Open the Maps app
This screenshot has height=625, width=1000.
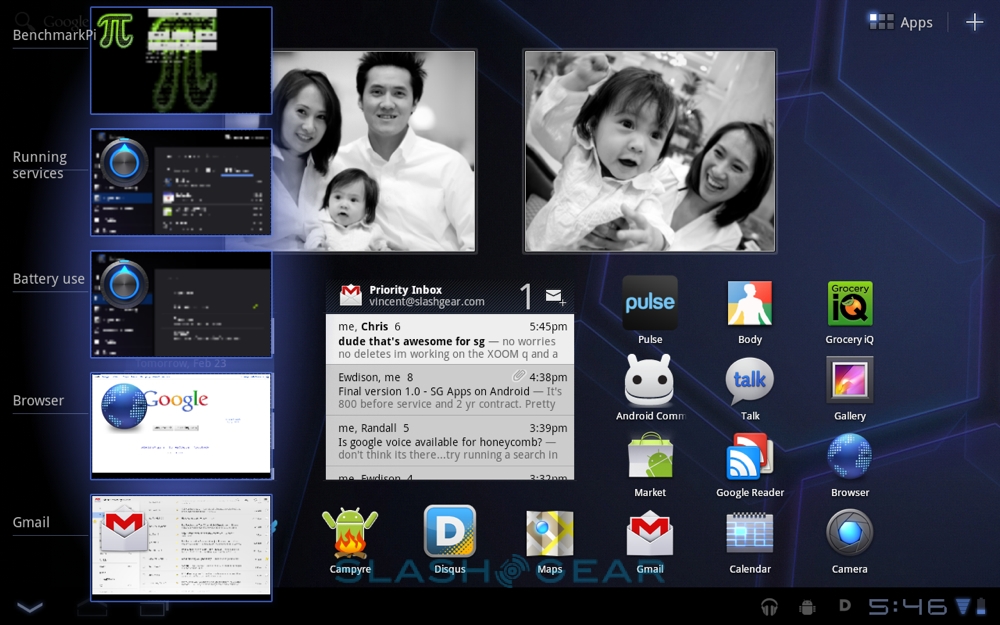tap(550, 533)
